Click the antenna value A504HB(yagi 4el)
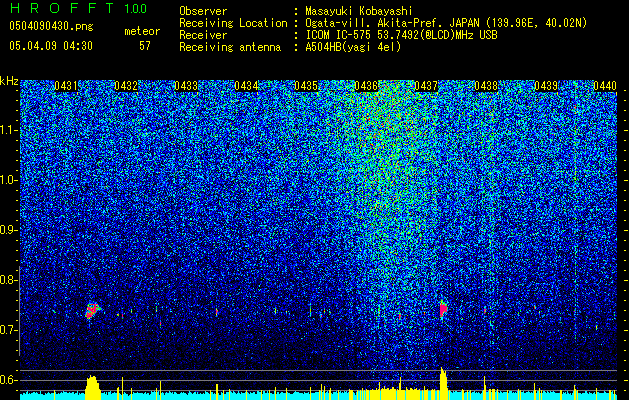The height and width of the screenshot is (400, 629). (x=353, y=47)
